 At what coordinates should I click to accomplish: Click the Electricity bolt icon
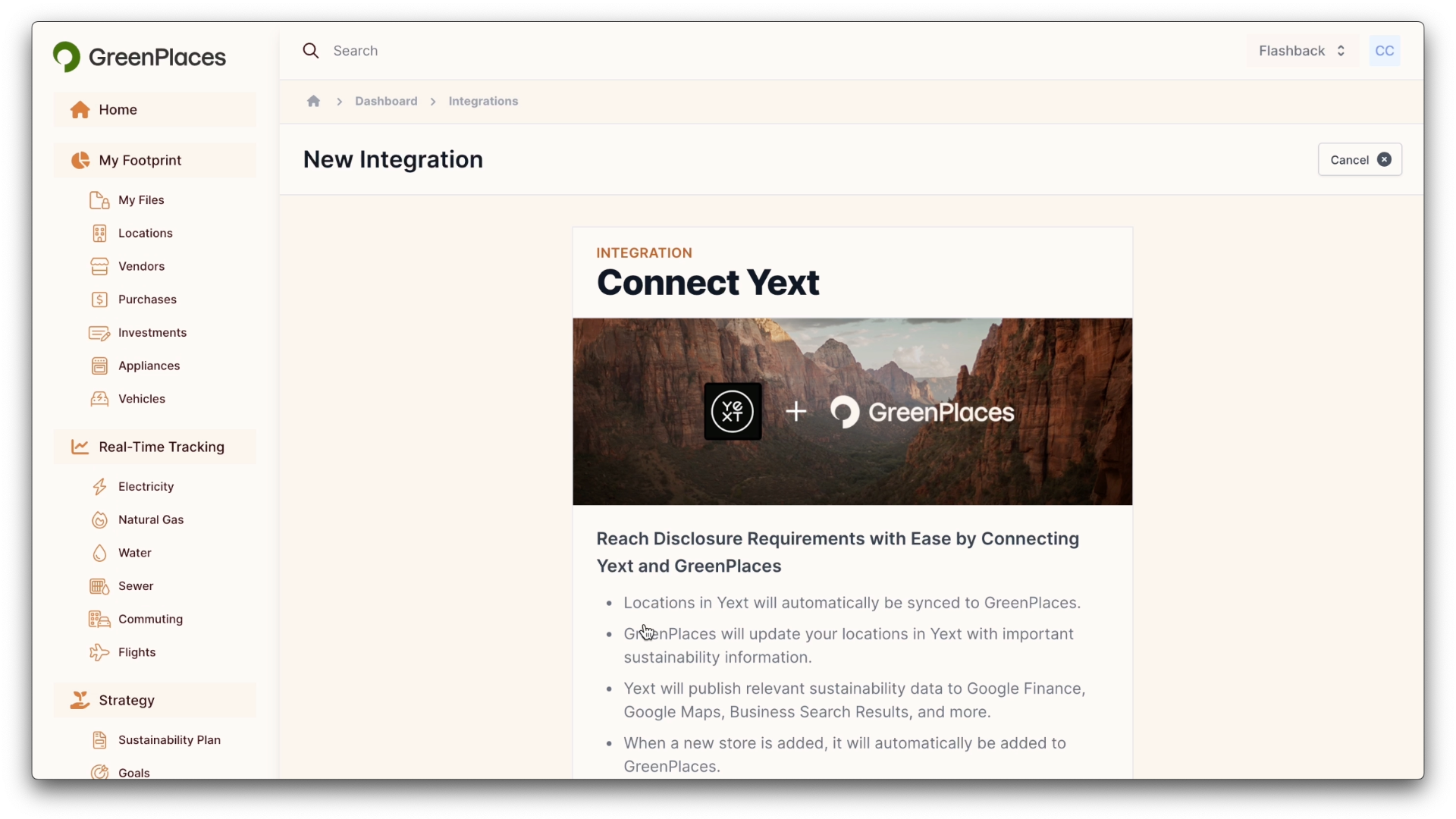pyautogui.click(x=99, y=487)
